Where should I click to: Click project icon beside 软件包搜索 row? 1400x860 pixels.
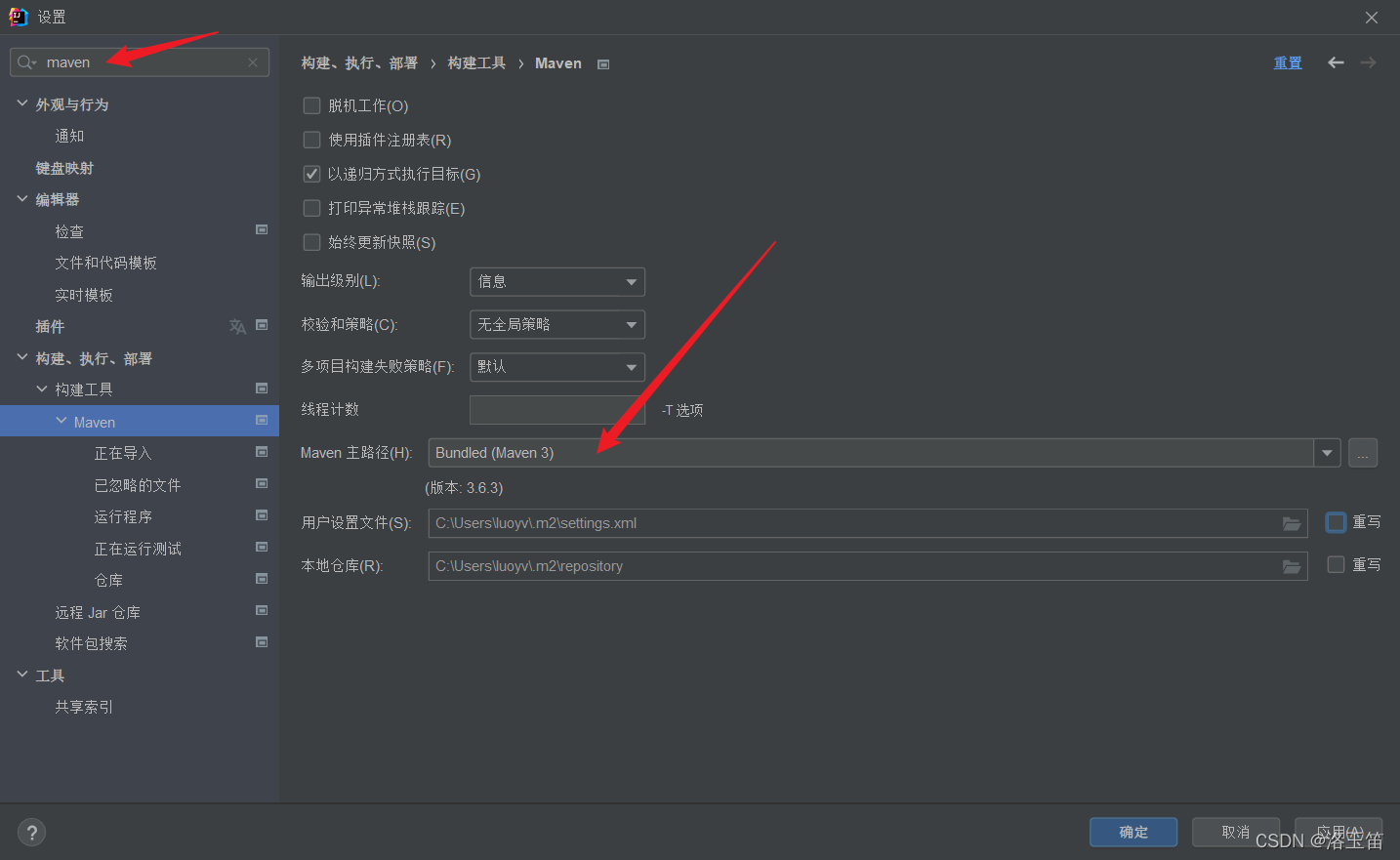tap(262, 642)
